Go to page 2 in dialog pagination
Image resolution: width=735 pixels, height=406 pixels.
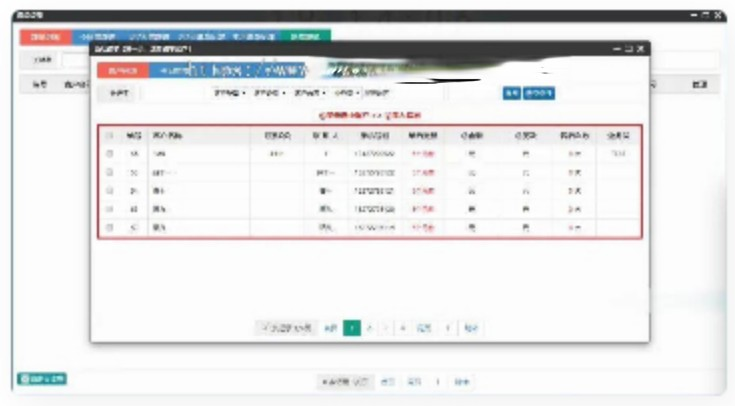(x=370, y=328)
